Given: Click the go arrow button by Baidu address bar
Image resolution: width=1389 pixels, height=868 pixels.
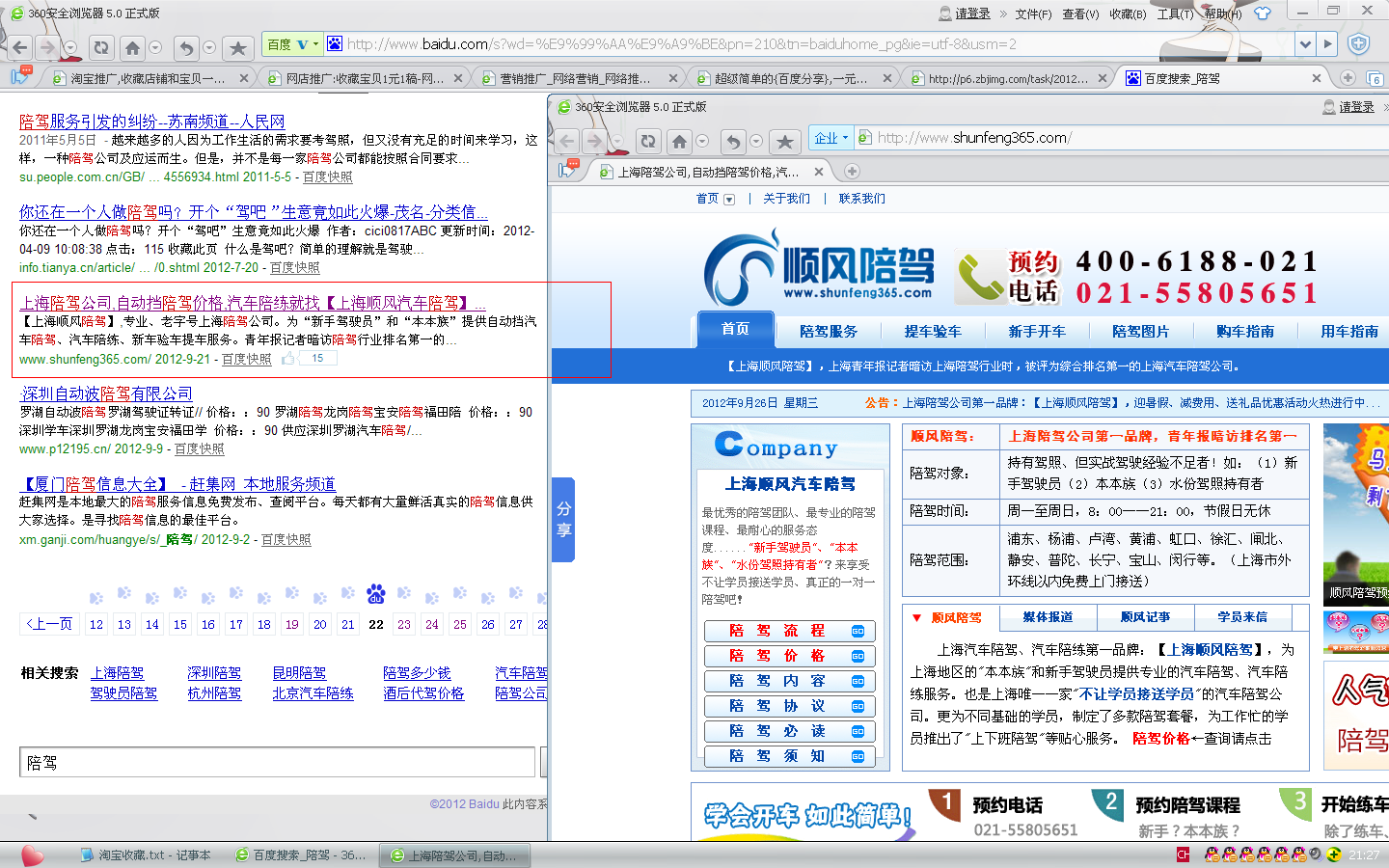Looking at the screenshot, I should coord(1328,44).
